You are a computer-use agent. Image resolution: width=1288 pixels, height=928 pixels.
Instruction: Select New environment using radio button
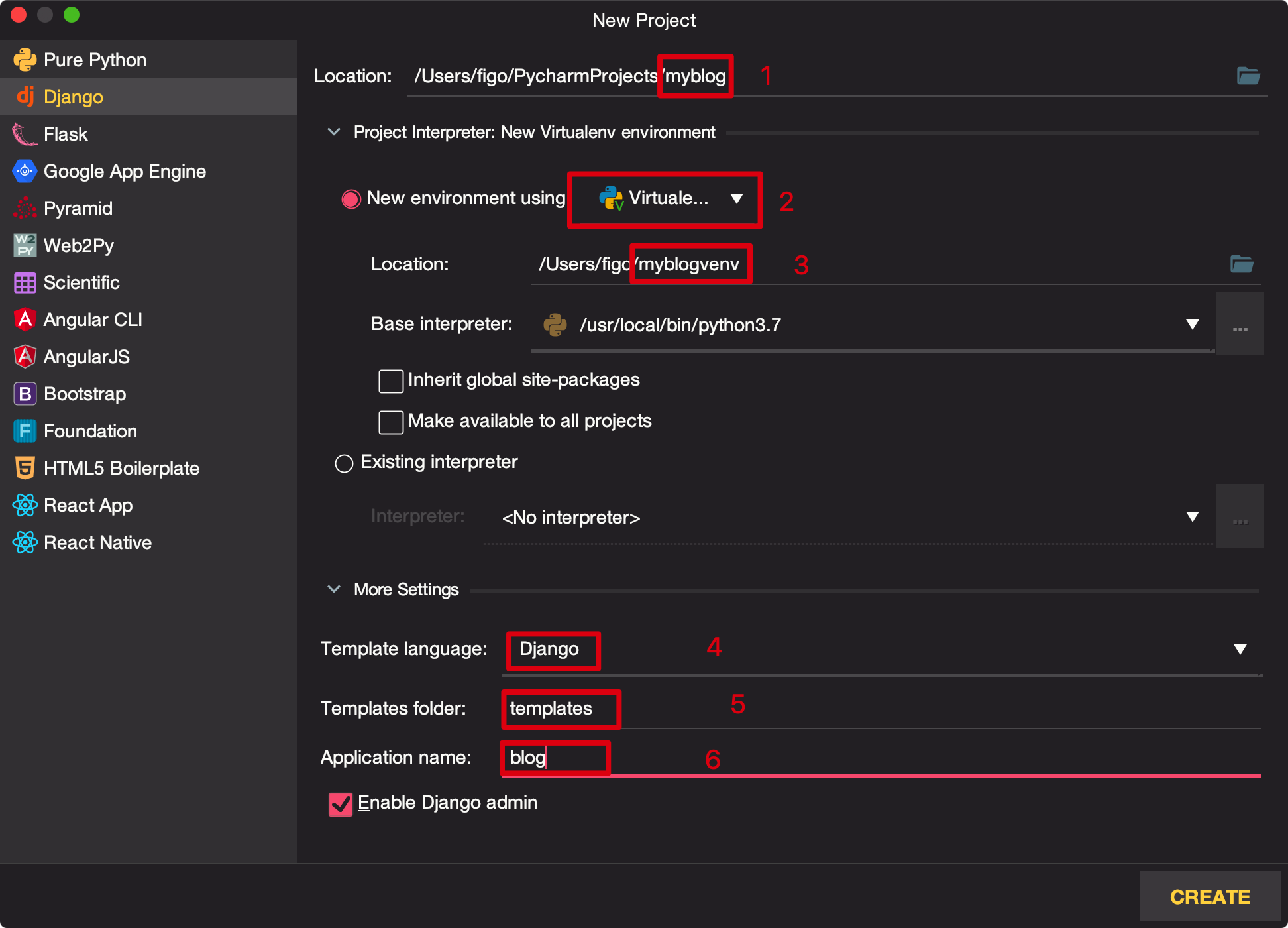tap(350, 198)
